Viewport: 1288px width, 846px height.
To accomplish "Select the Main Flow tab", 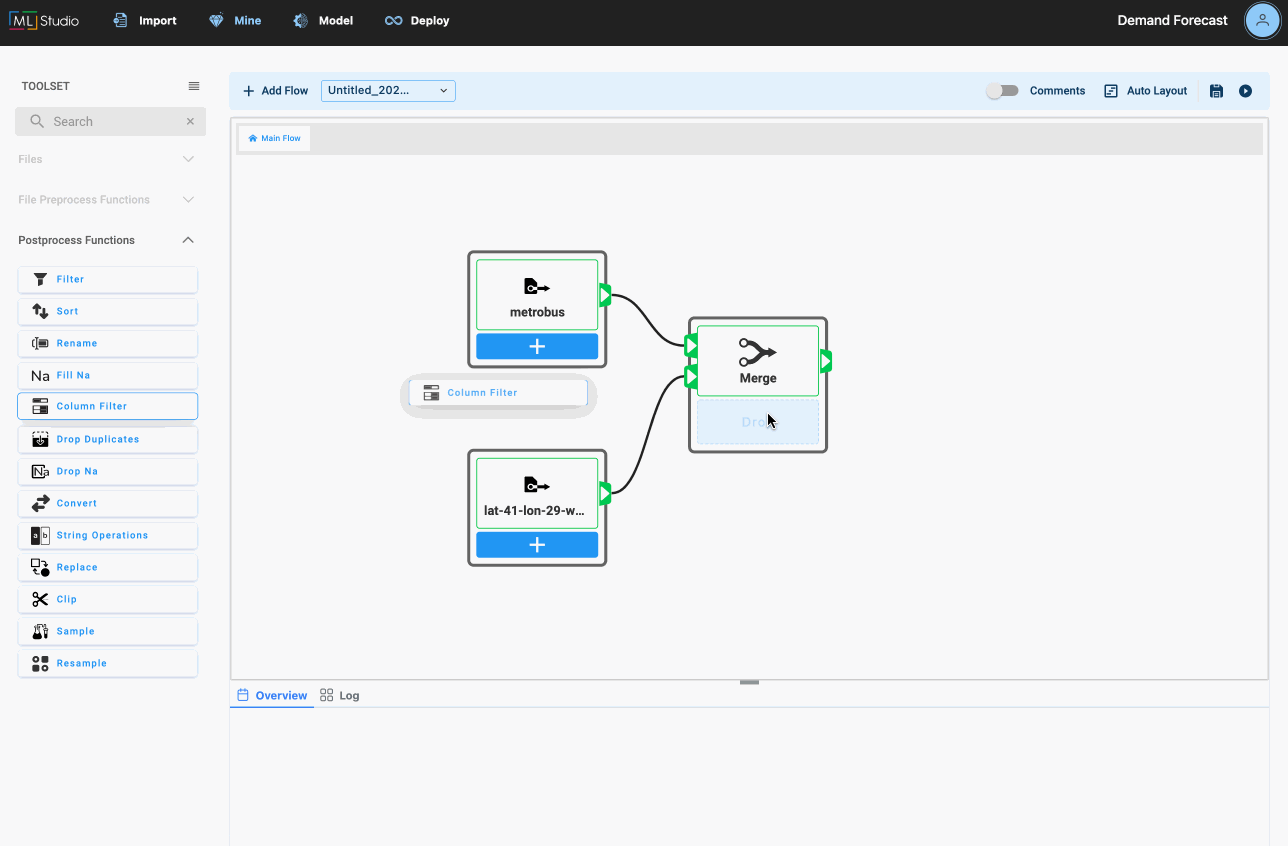I will click(x=274, y=138).
